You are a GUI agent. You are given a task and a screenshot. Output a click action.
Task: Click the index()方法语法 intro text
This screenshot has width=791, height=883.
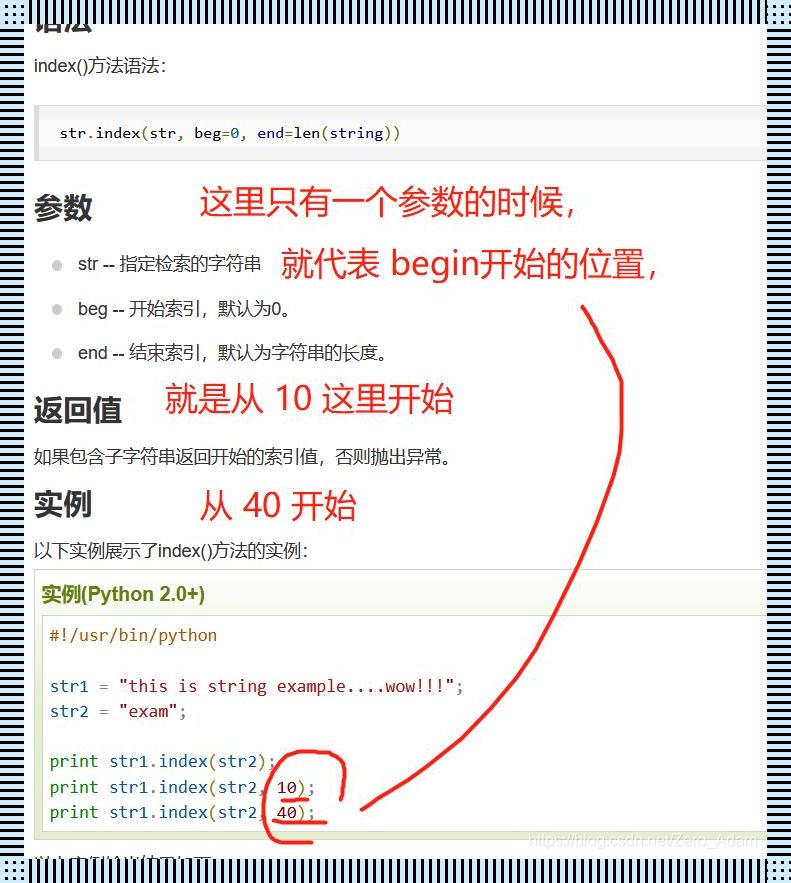[x=100, y=66]
